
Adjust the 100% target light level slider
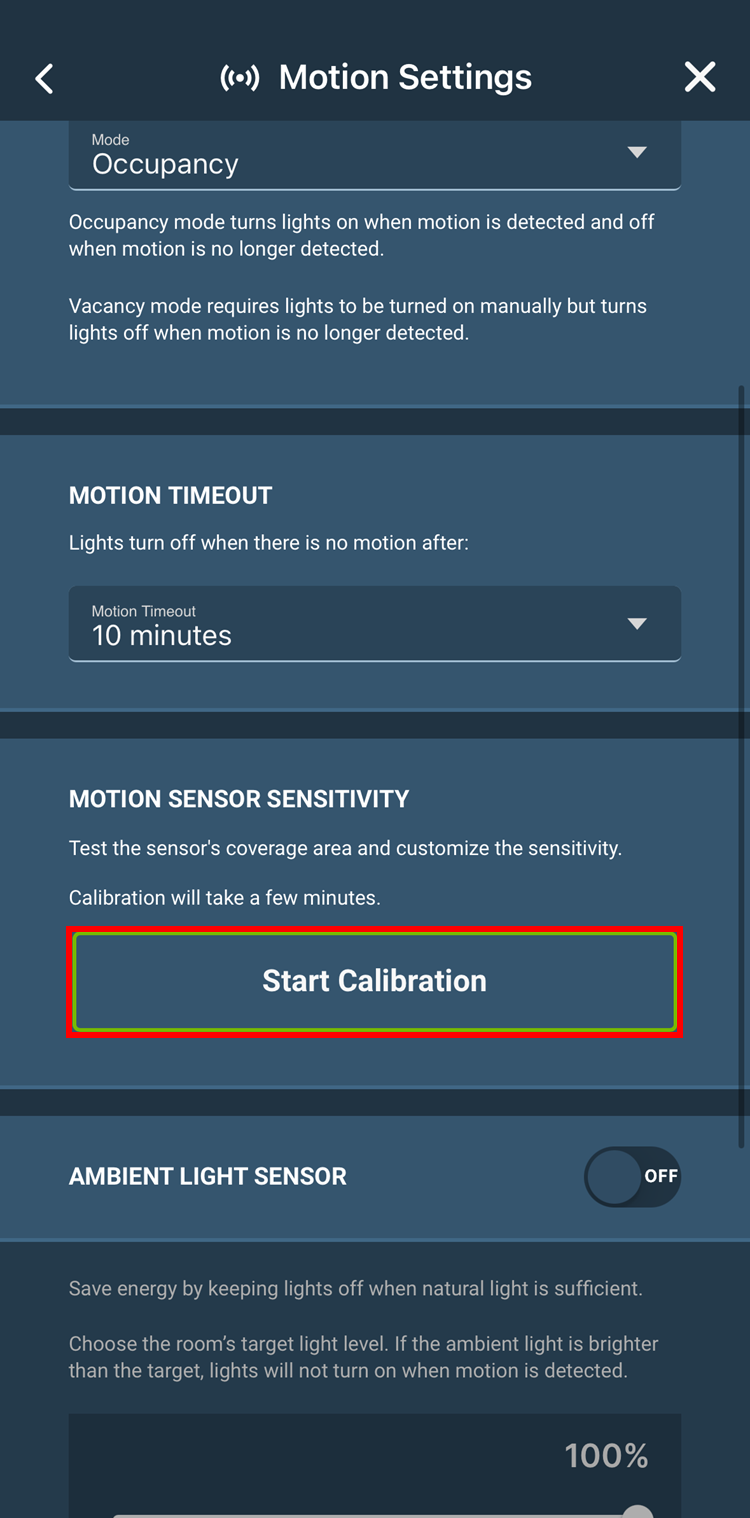(636, 1511)
